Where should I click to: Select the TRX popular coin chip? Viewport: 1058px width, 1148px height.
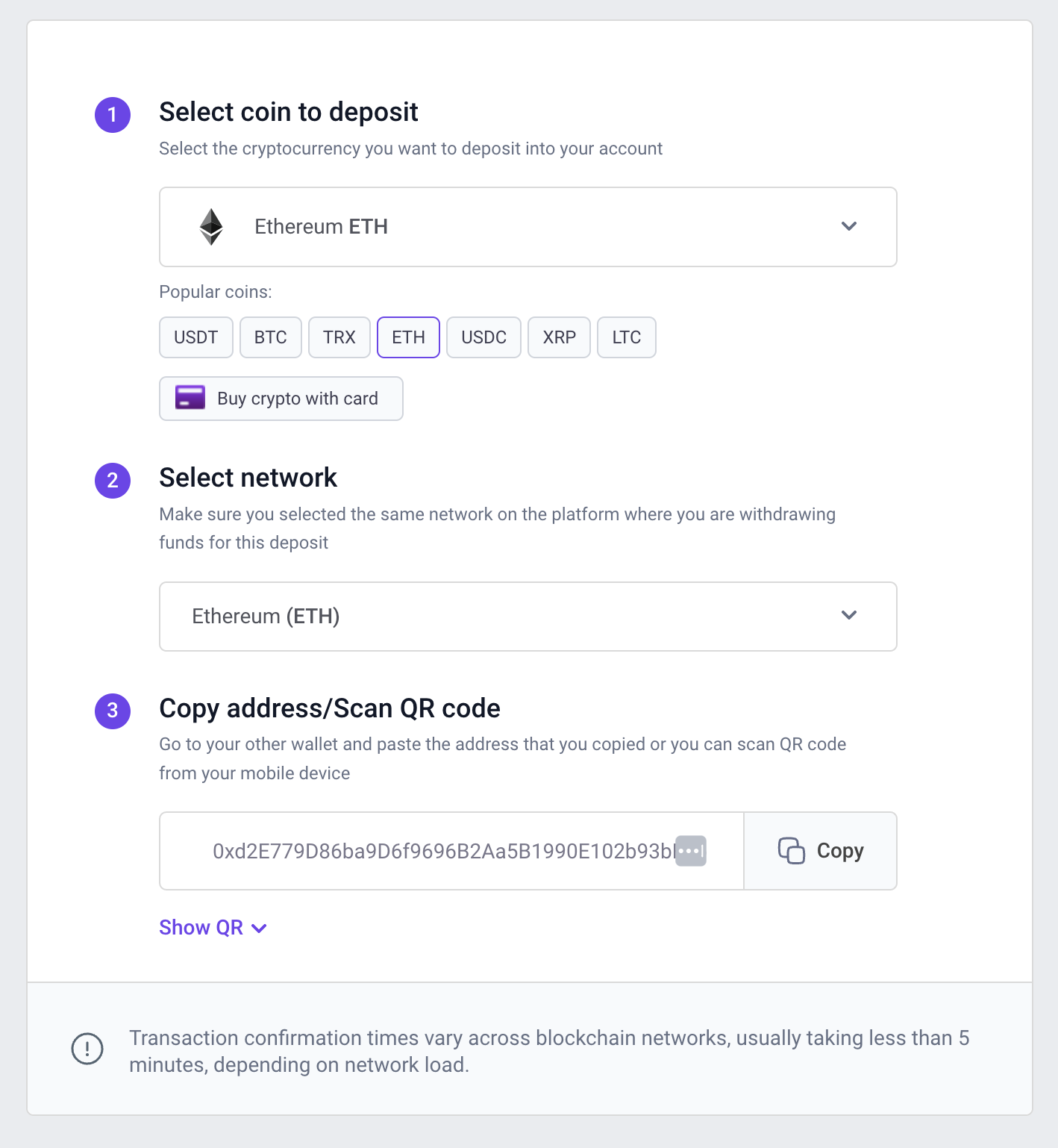coord(339,337)
